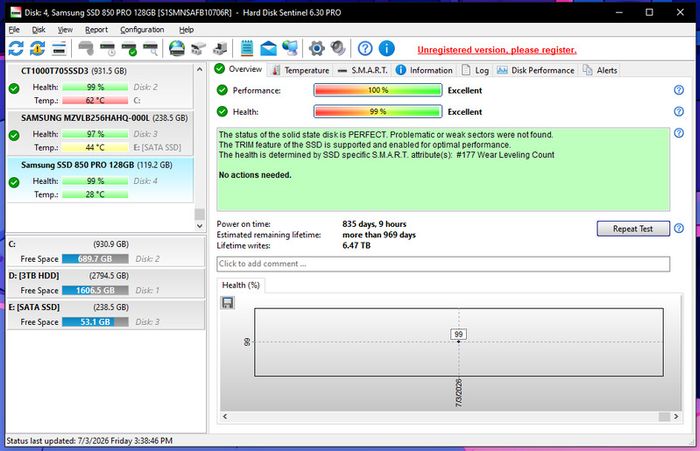Screen dimensions: 700x451
Task: Switch to the Temperature tab
Action: 301,70
